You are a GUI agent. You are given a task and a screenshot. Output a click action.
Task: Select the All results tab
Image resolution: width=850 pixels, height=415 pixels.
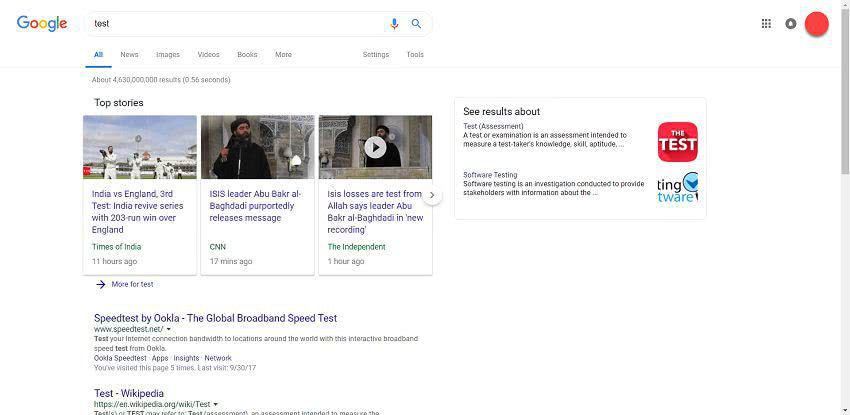pos(98,55)
